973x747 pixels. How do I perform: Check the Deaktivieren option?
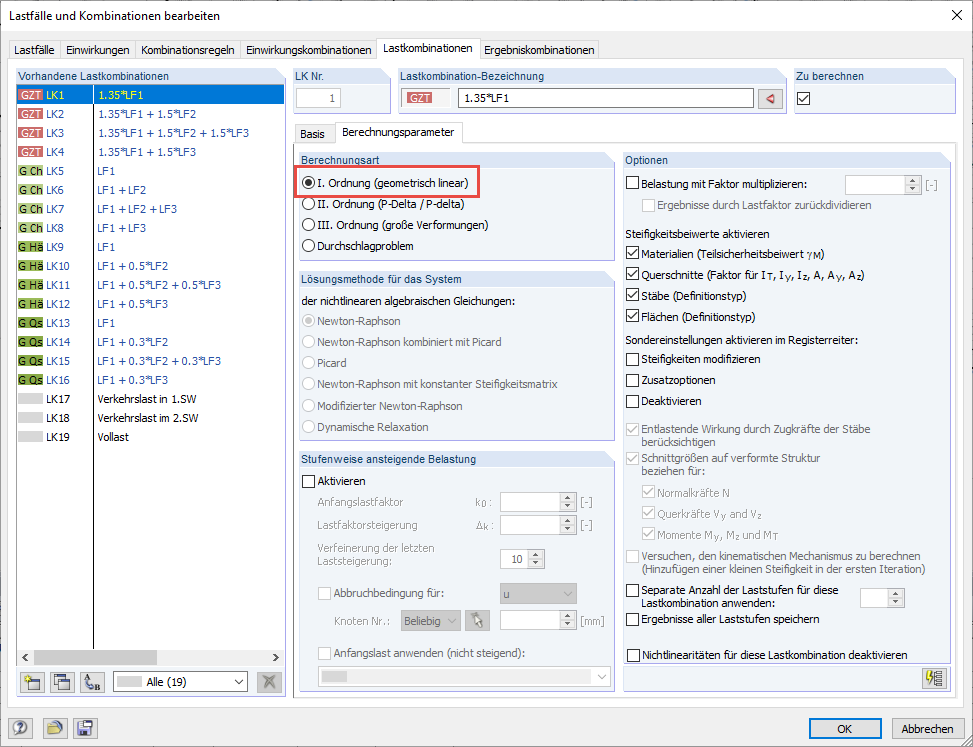[x=632, y=401]
